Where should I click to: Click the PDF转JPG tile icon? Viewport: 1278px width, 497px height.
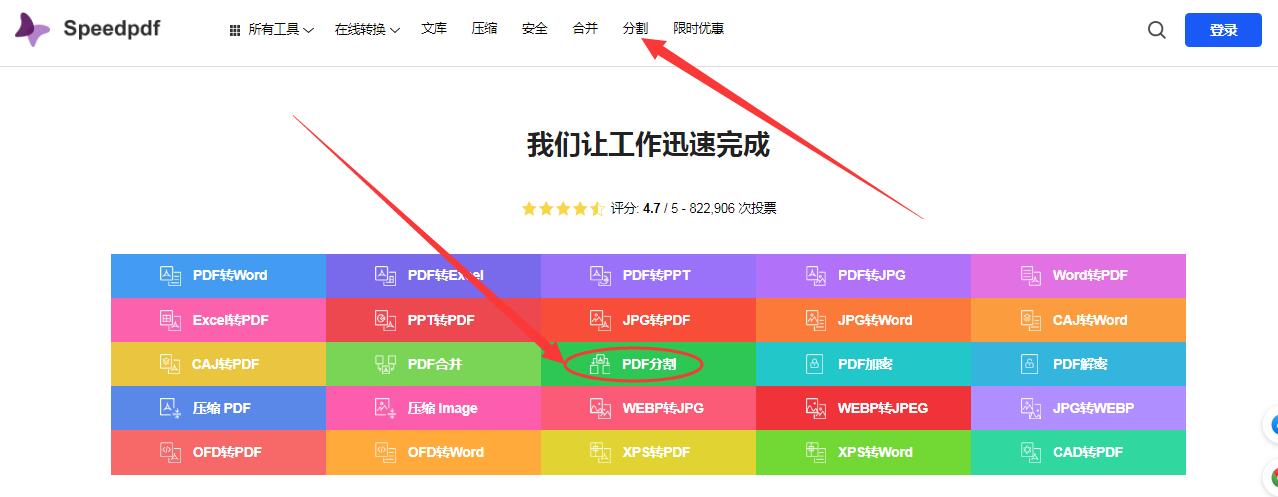tap(816, 275)
